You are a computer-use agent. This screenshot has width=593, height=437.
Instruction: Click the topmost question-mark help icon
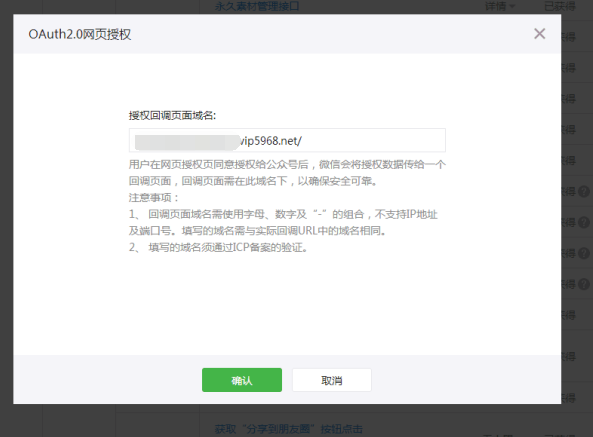[584, 191]
